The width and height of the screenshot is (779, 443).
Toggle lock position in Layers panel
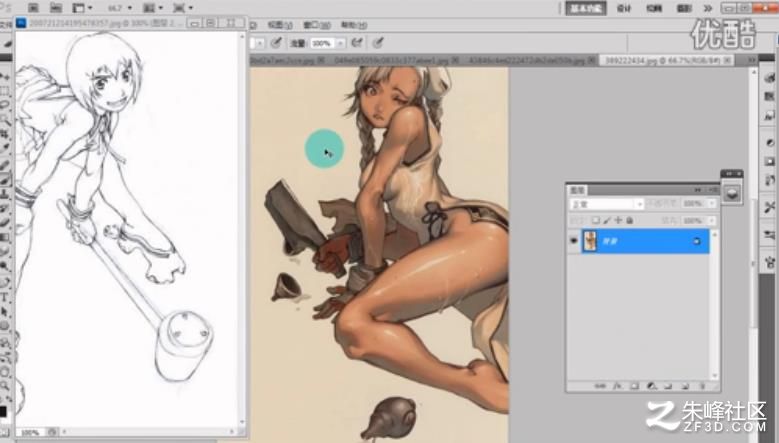(618, 220)
